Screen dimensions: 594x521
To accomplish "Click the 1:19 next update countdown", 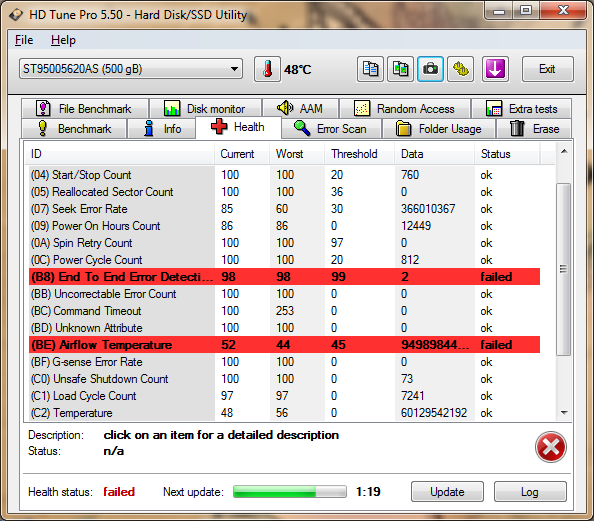I will [x=368, y=492].
